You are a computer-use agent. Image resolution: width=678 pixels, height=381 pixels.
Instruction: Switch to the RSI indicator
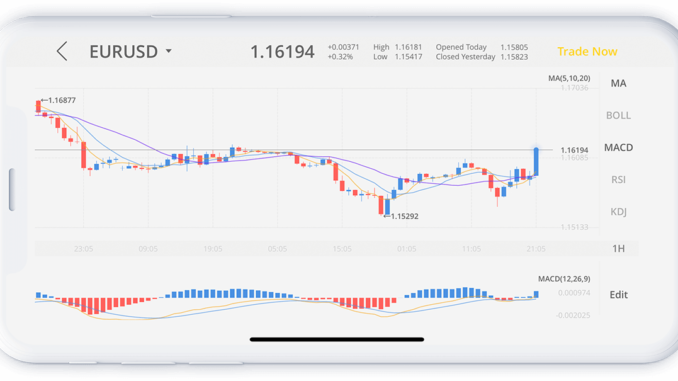tap(618, 179)
